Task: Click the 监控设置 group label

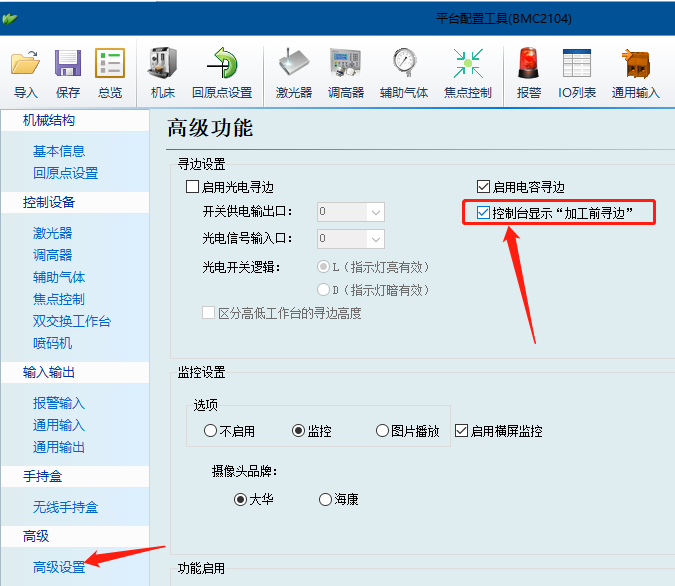Action: 201,372
